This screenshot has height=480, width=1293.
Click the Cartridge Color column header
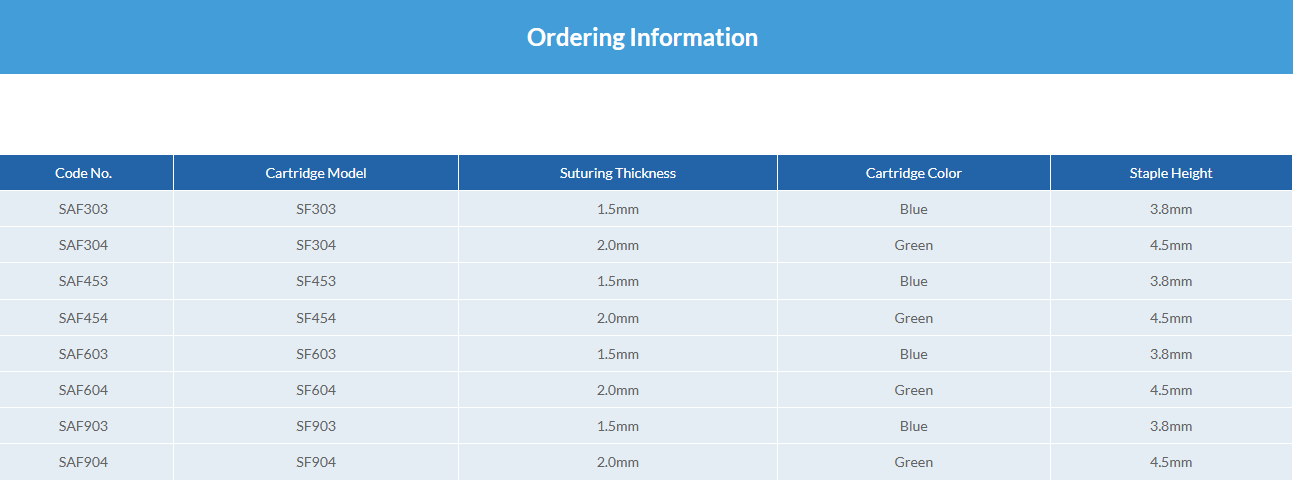913,173
